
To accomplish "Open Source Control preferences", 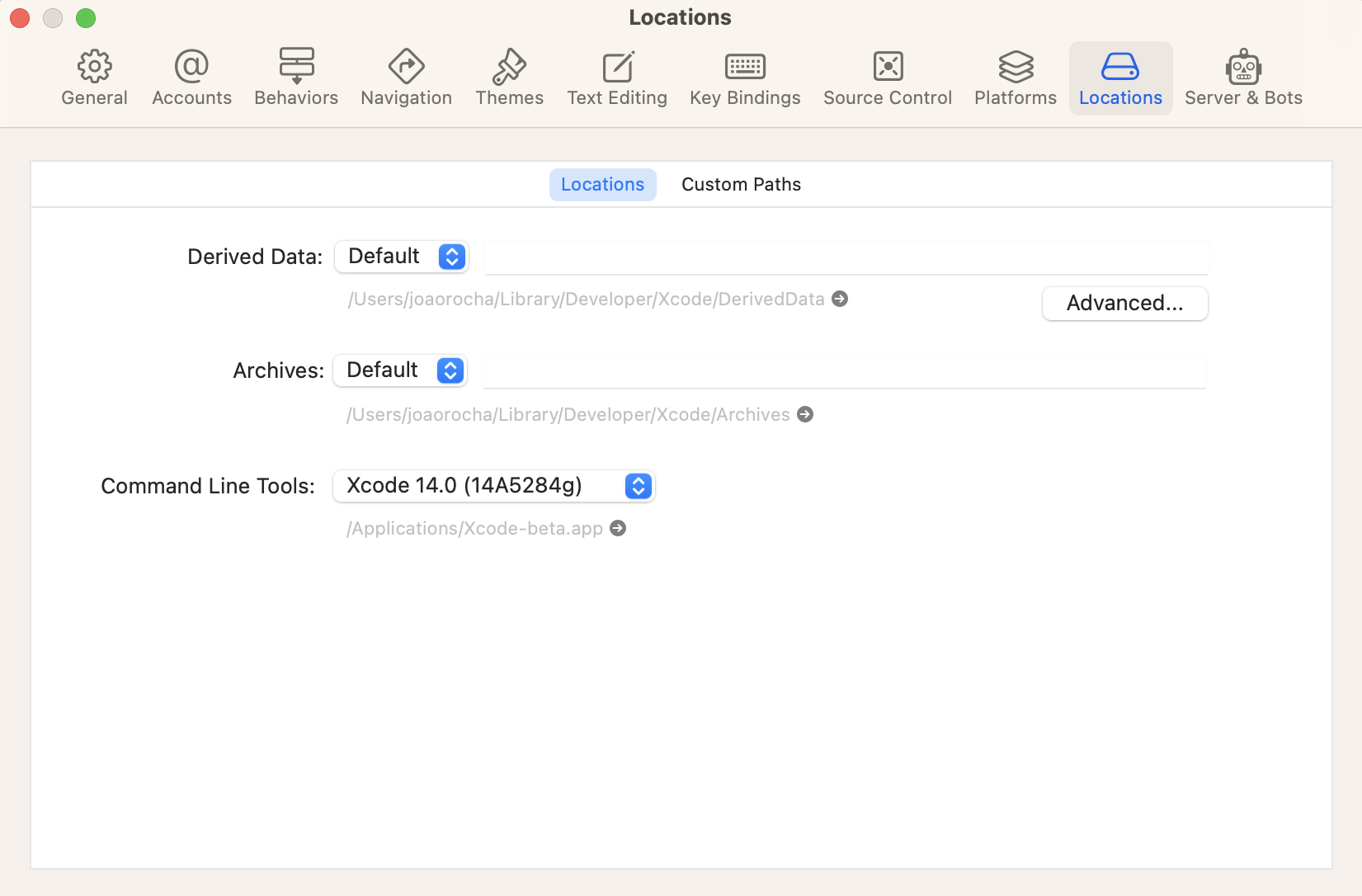I will (x=887, y=77).
